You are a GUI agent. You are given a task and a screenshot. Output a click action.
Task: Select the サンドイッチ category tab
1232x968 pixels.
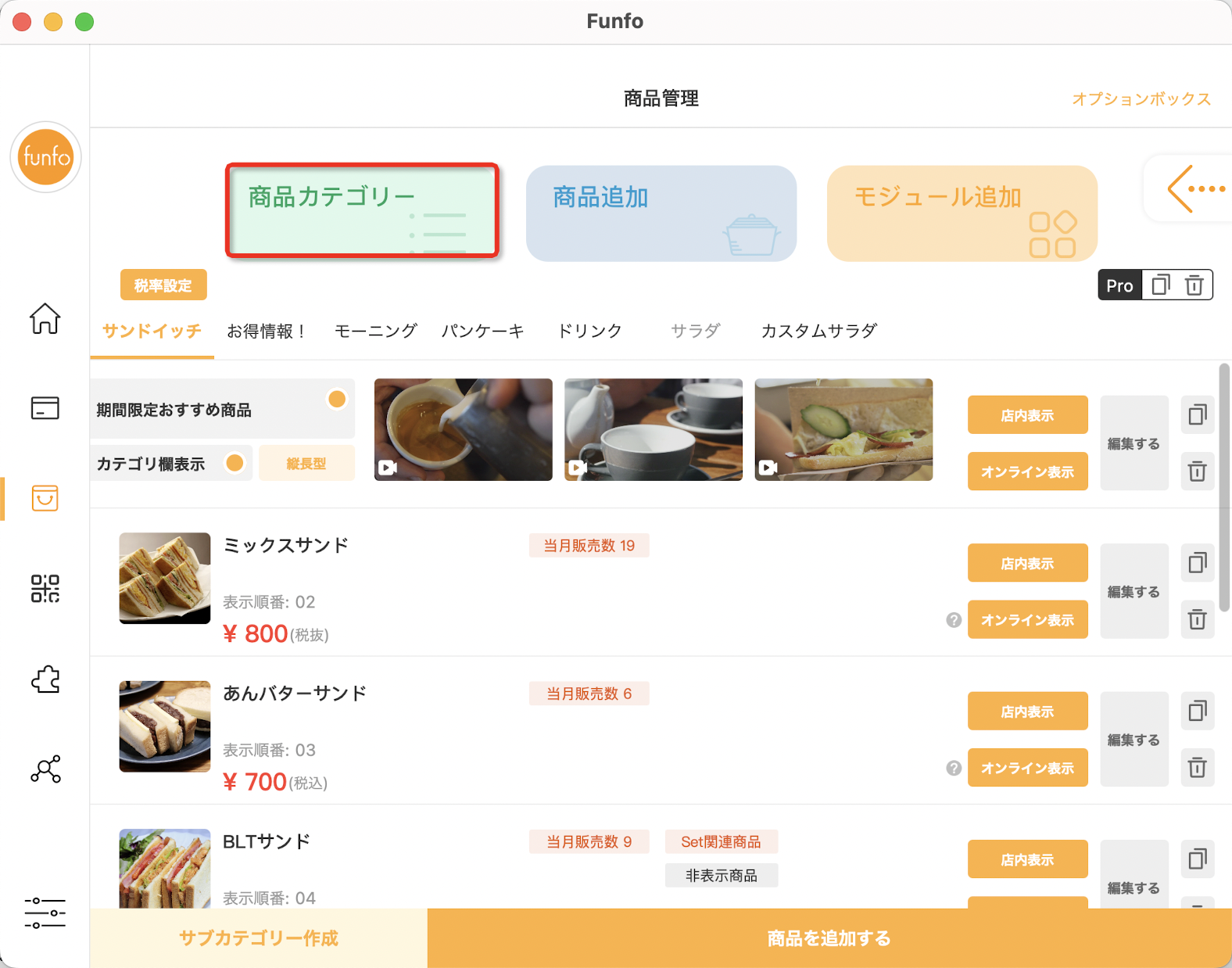(152, 331)
